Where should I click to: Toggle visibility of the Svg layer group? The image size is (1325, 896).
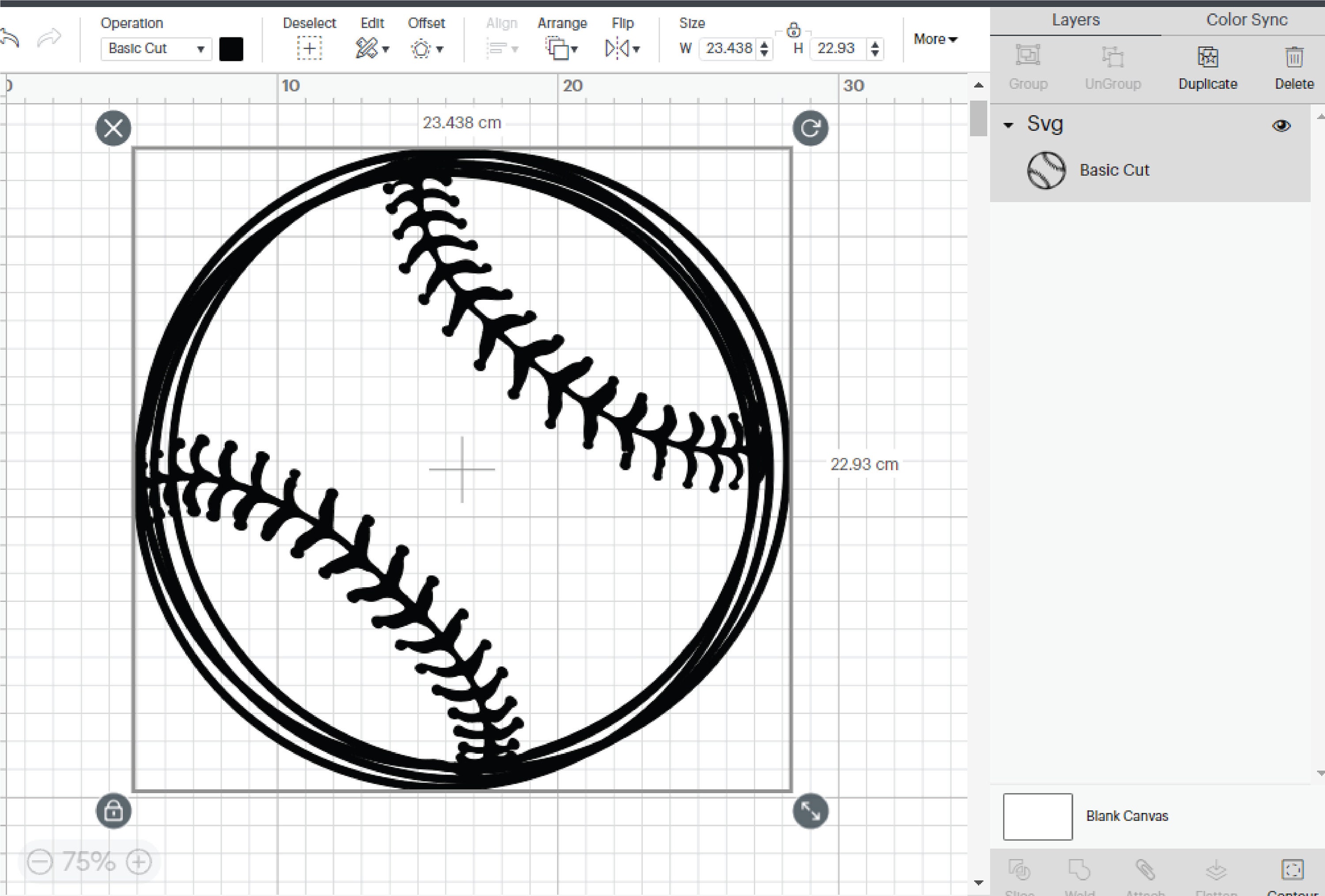point(1282,125)
